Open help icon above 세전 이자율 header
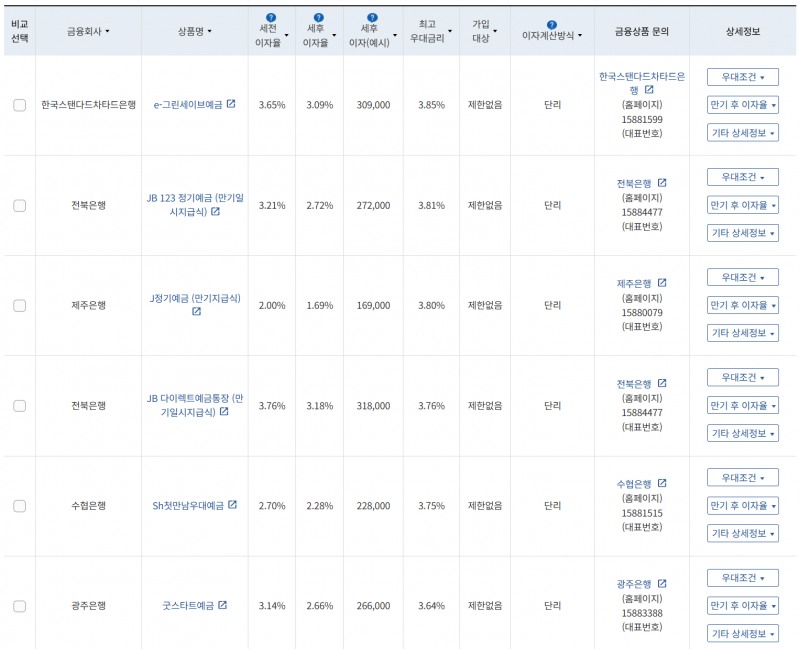 click(271, 18)
